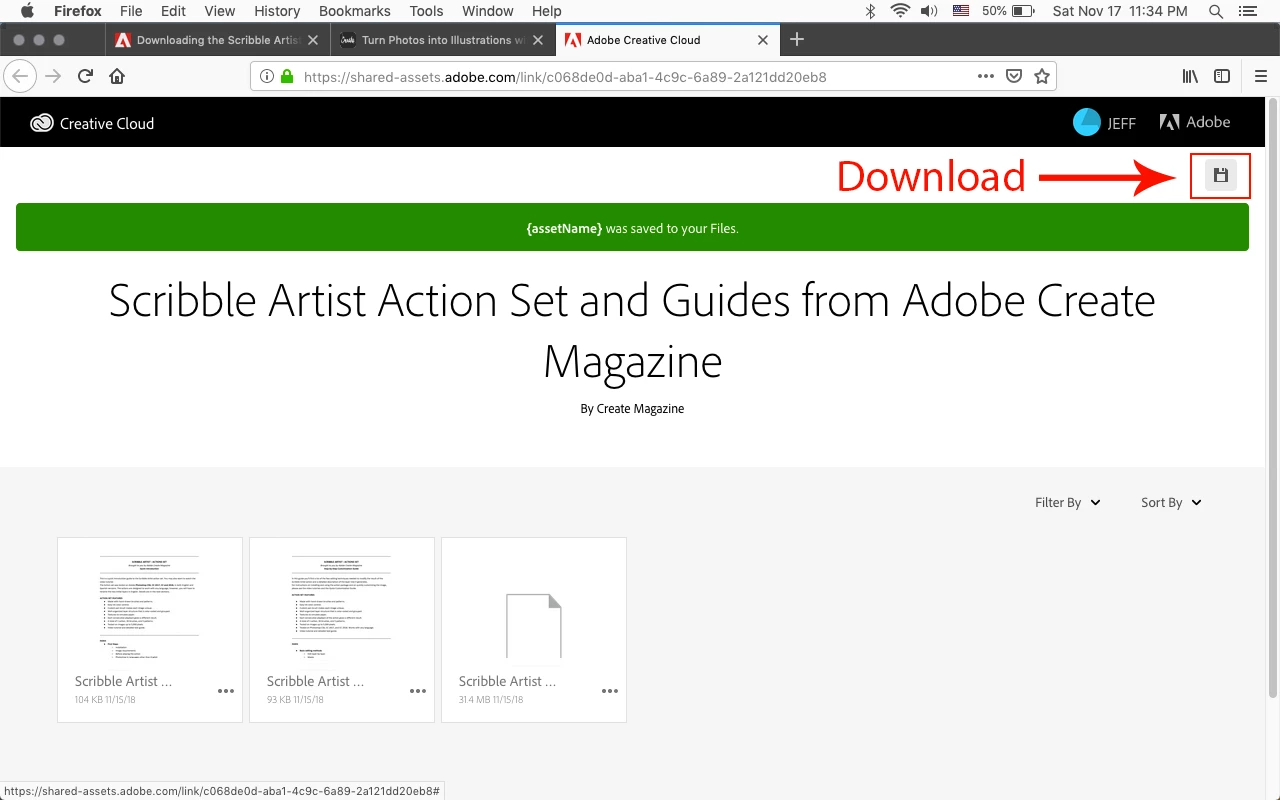The height and width of the screenshot is (800, 1280).
Task: Bookmark this page with the star
Action: 1041,76
